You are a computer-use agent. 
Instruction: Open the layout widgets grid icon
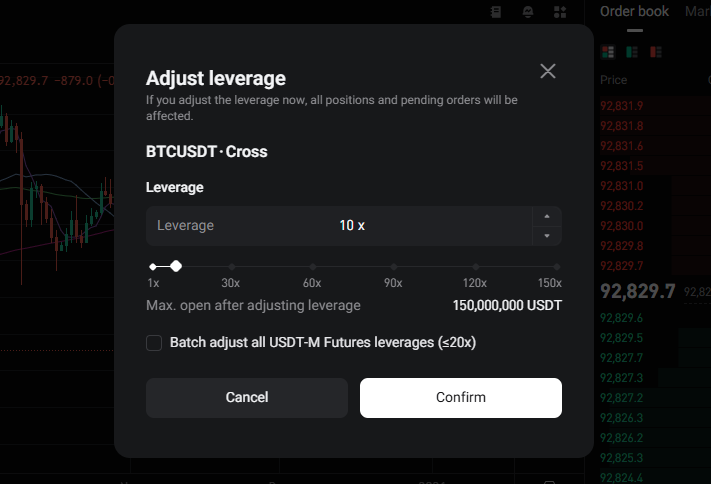click(559, 12)
